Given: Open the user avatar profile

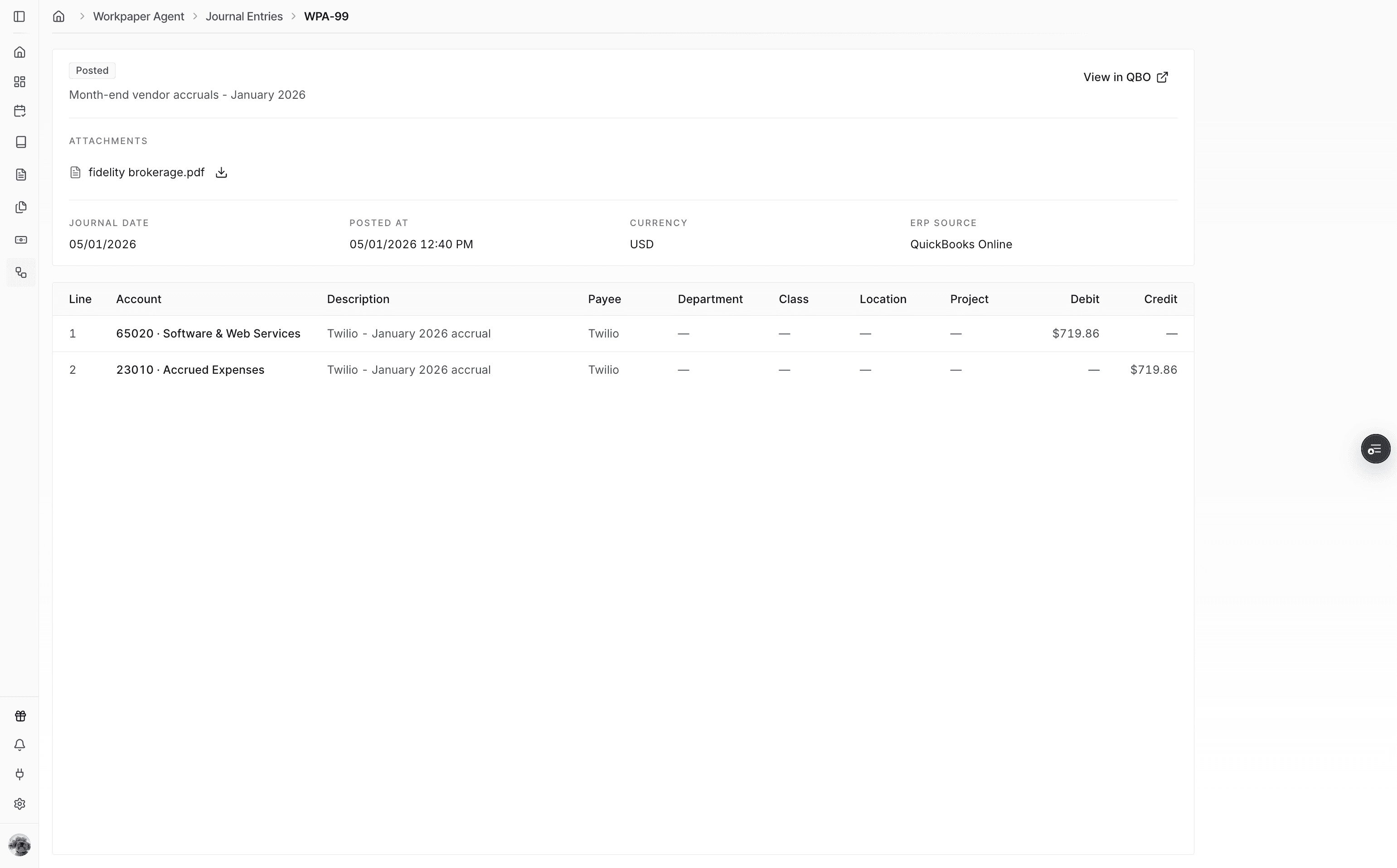Looking at the screenshot, I should point(19,845).
